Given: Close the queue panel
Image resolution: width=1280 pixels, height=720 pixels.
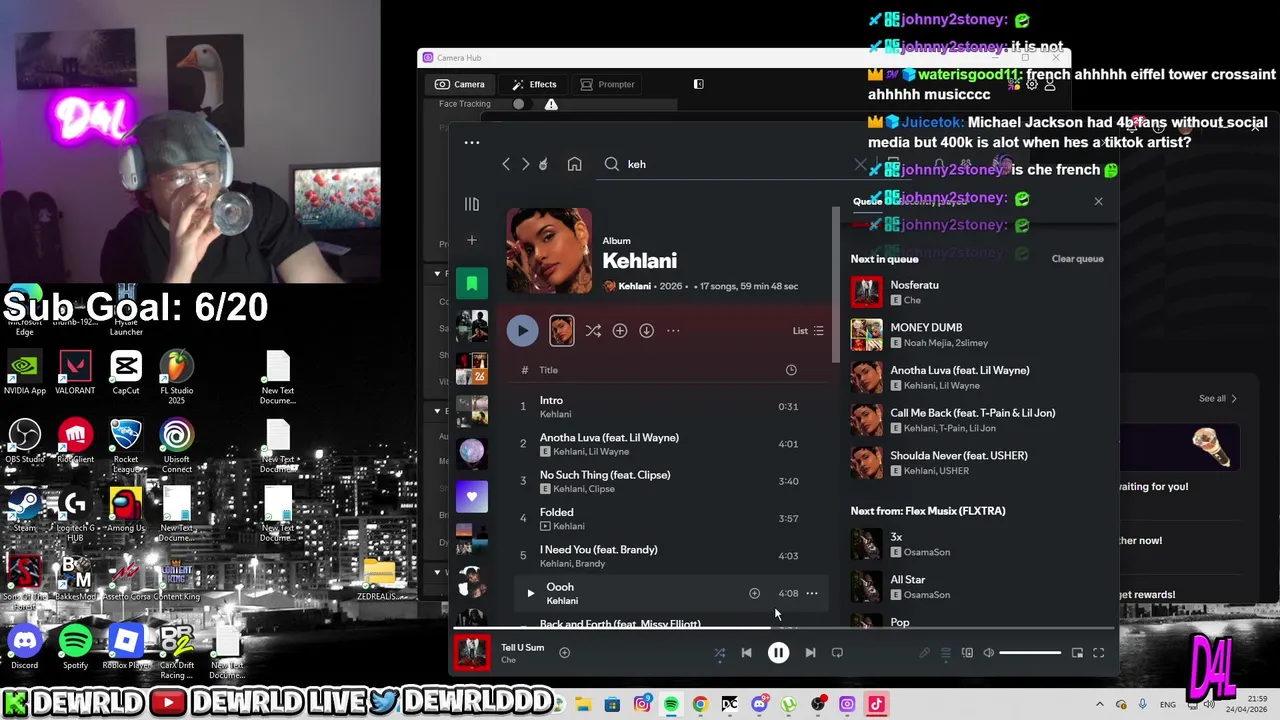Looking at the screenshot, I should click(1098, 201).
